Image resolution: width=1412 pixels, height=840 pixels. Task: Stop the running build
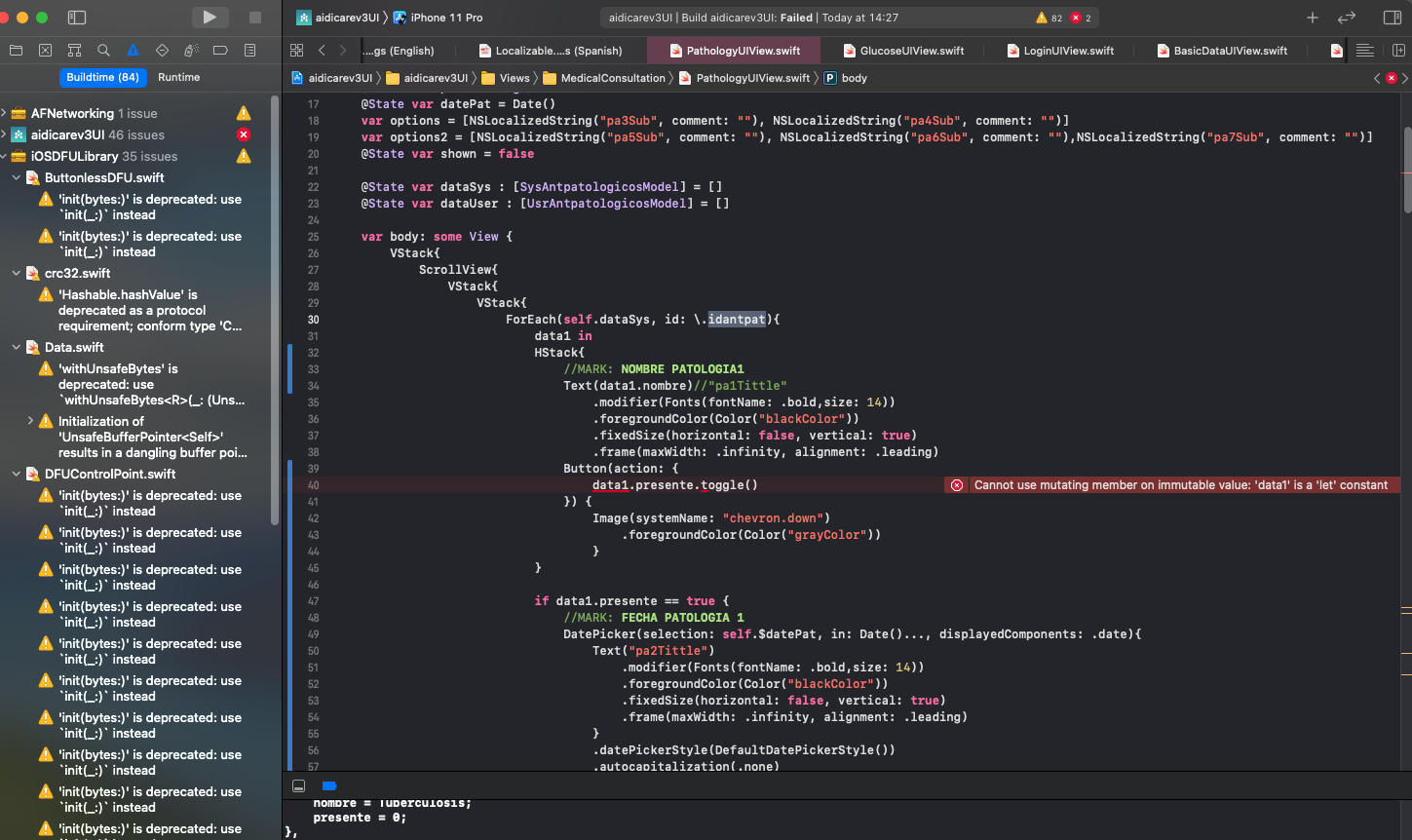coord(255,18)
